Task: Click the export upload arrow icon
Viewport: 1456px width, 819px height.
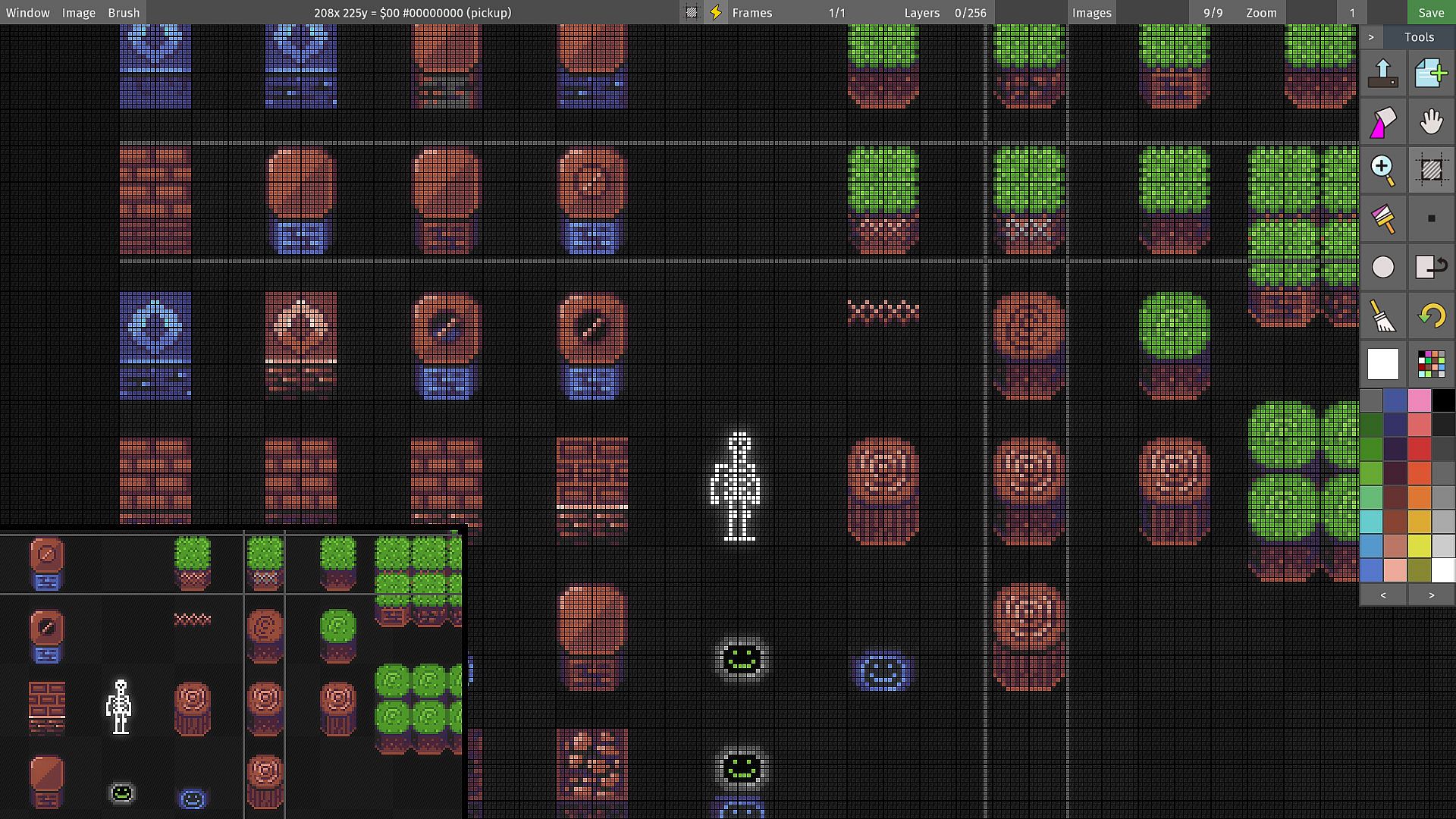Action: (x=1382, y=73)
